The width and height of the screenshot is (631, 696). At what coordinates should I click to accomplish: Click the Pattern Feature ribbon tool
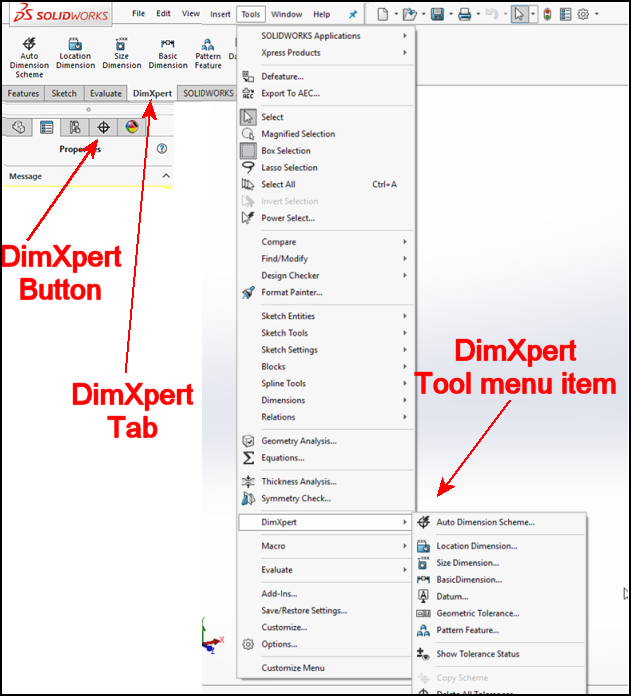[208, 53]
